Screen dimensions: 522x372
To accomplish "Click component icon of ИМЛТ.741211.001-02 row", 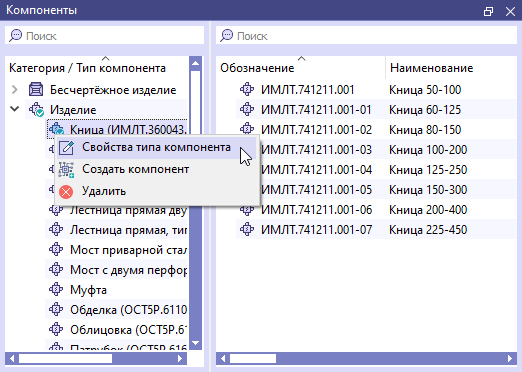I will (x=247, y=129).
